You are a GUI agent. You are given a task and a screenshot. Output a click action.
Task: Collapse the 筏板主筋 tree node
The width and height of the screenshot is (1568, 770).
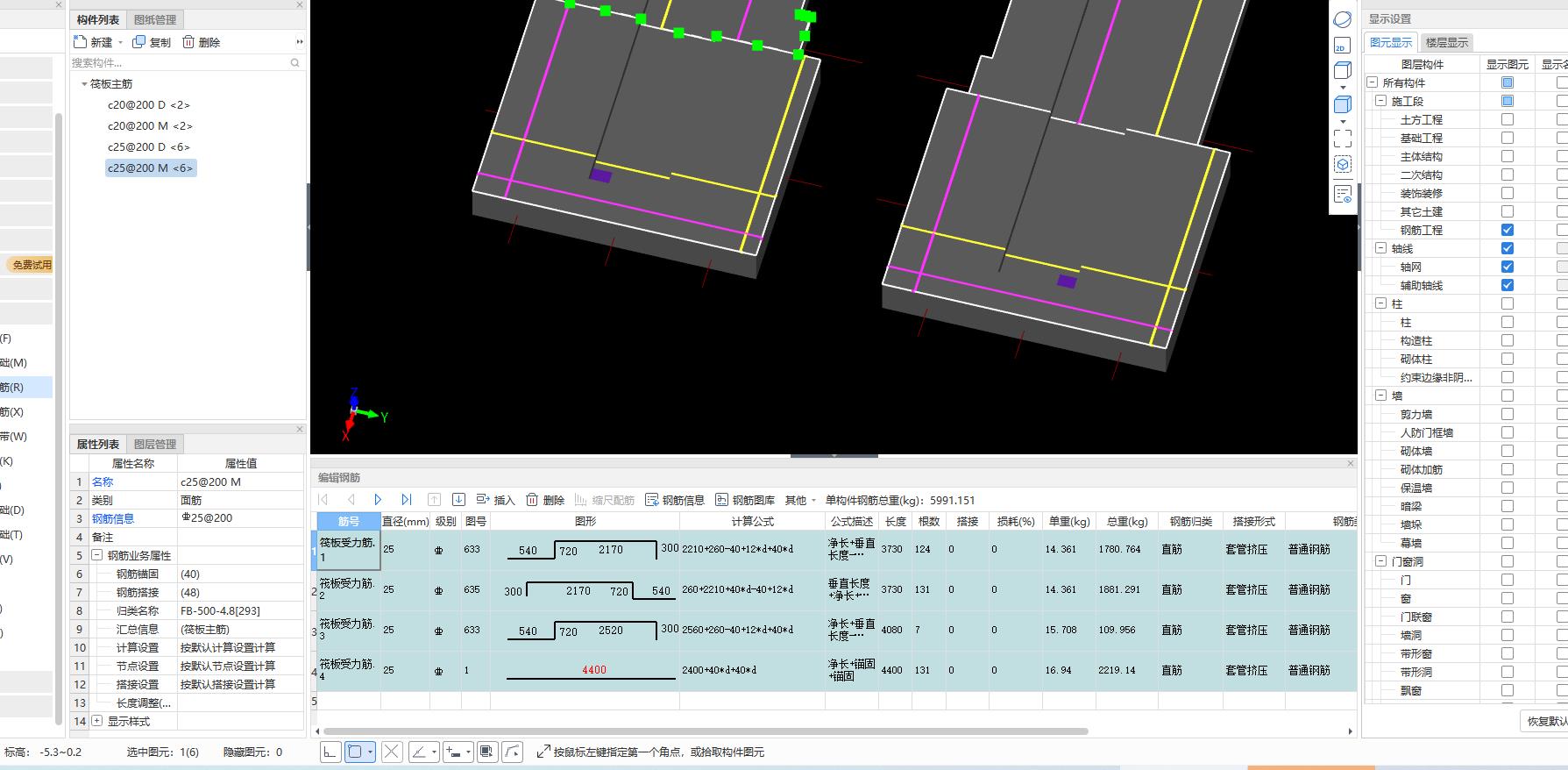pos(84,84)
